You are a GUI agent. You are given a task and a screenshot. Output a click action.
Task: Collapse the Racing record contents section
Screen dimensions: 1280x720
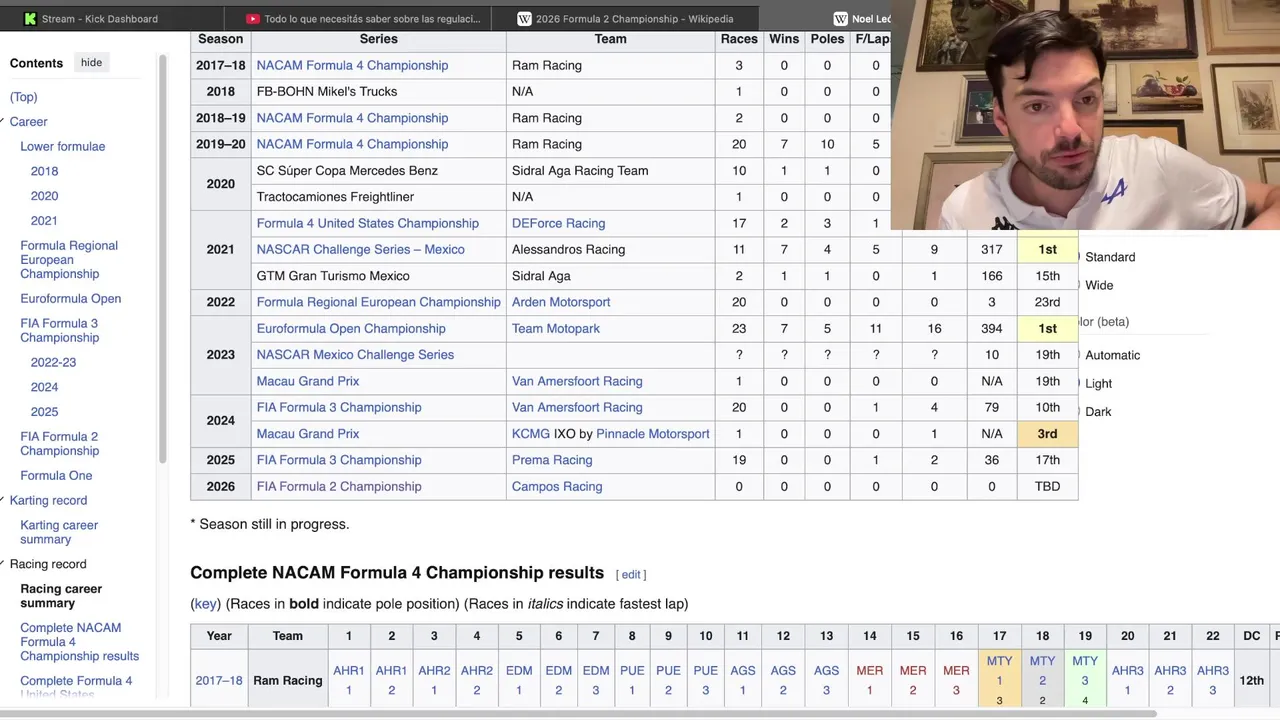(x=3, y=564)
